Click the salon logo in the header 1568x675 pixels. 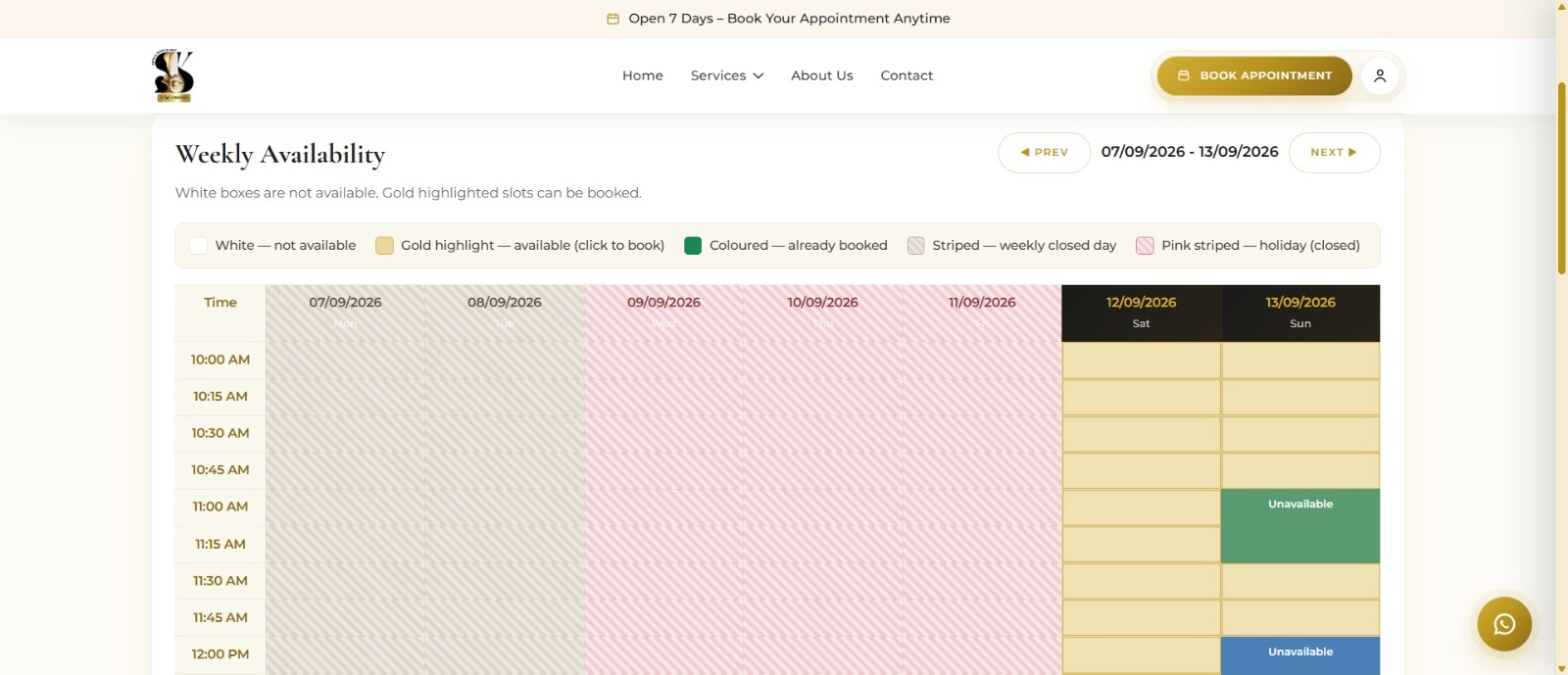(172, 75)
